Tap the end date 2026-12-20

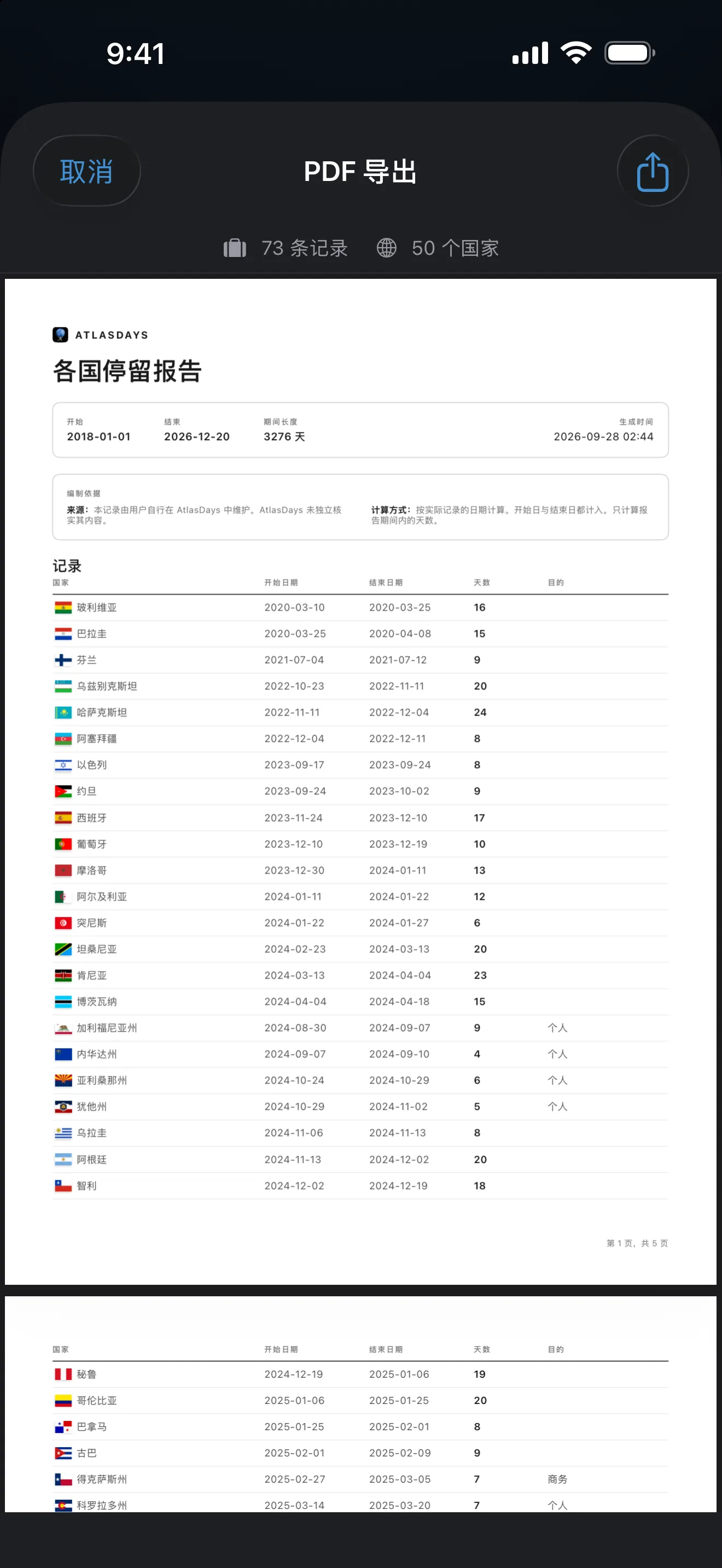pos(196,436)
